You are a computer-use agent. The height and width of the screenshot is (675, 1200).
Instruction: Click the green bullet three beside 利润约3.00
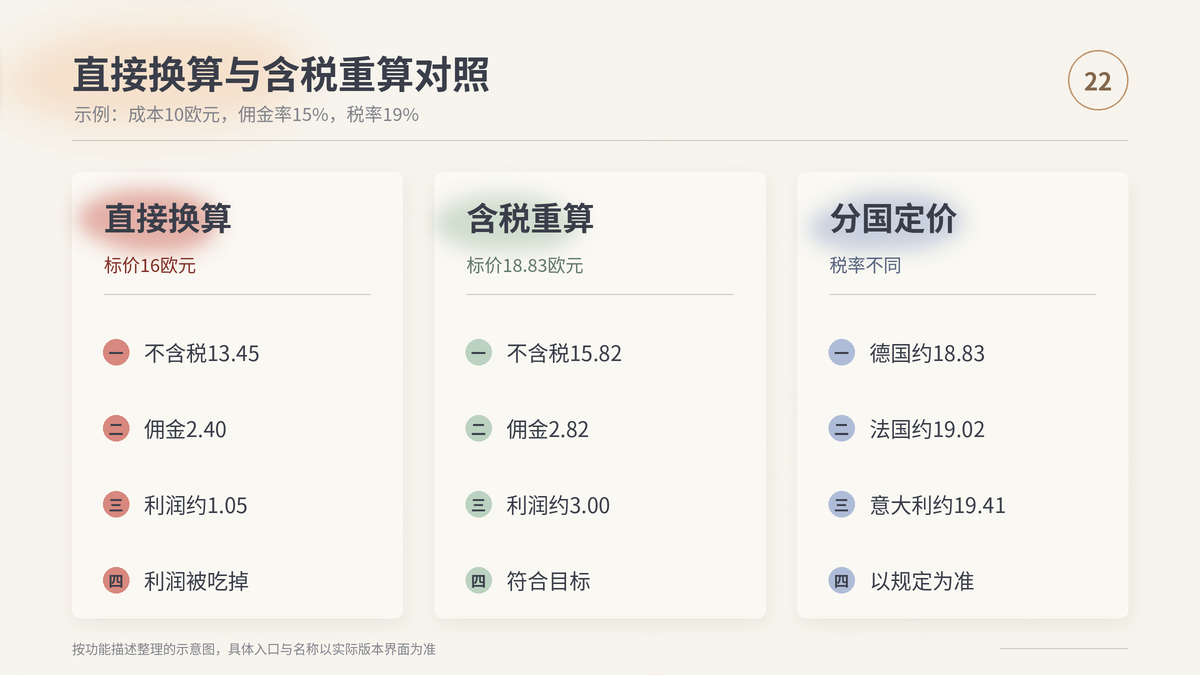coord(479,505)
